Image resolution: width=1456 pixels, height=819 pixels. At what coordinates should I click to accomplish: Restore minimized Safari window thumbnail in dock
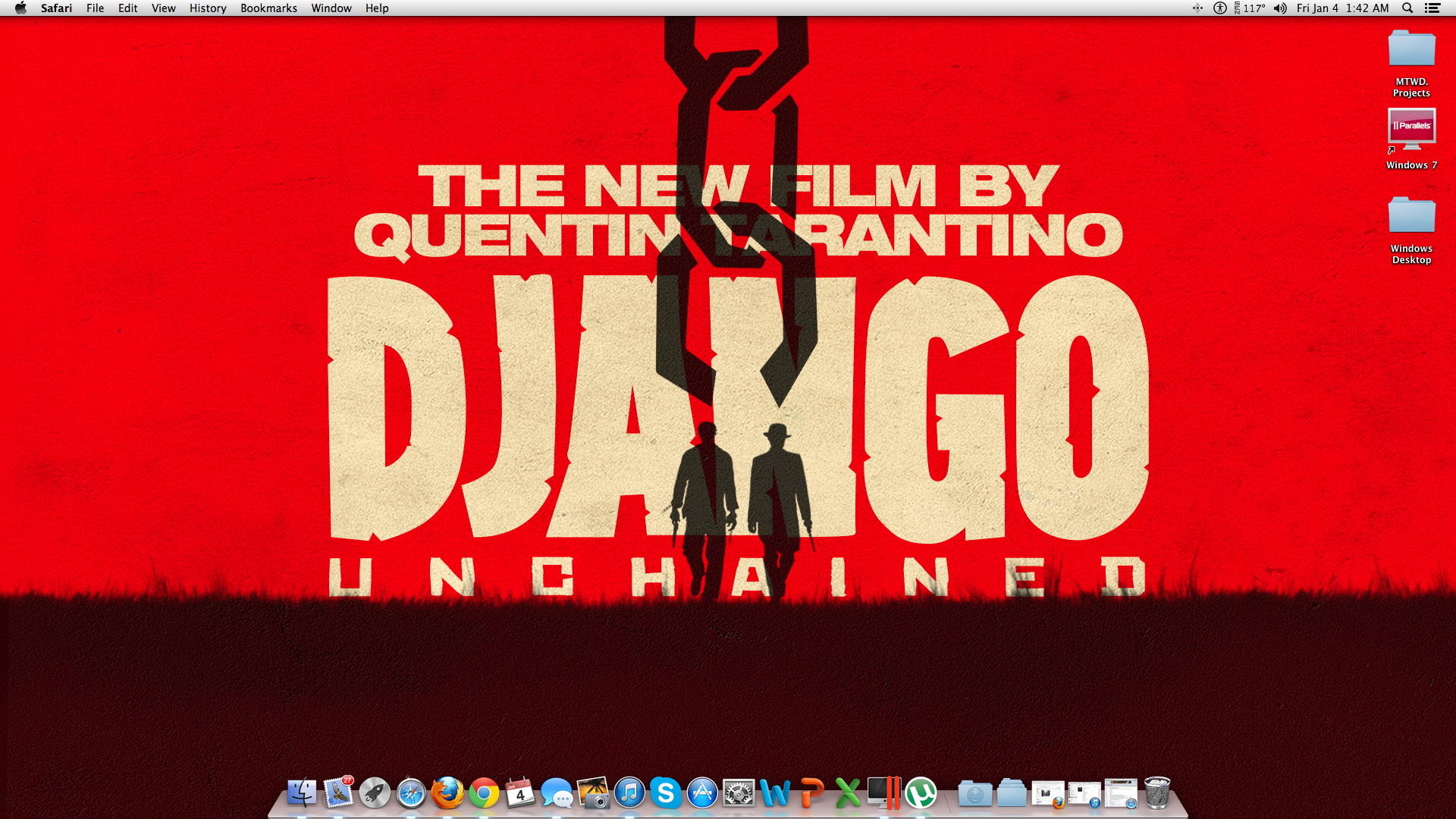pos(1121,793)
